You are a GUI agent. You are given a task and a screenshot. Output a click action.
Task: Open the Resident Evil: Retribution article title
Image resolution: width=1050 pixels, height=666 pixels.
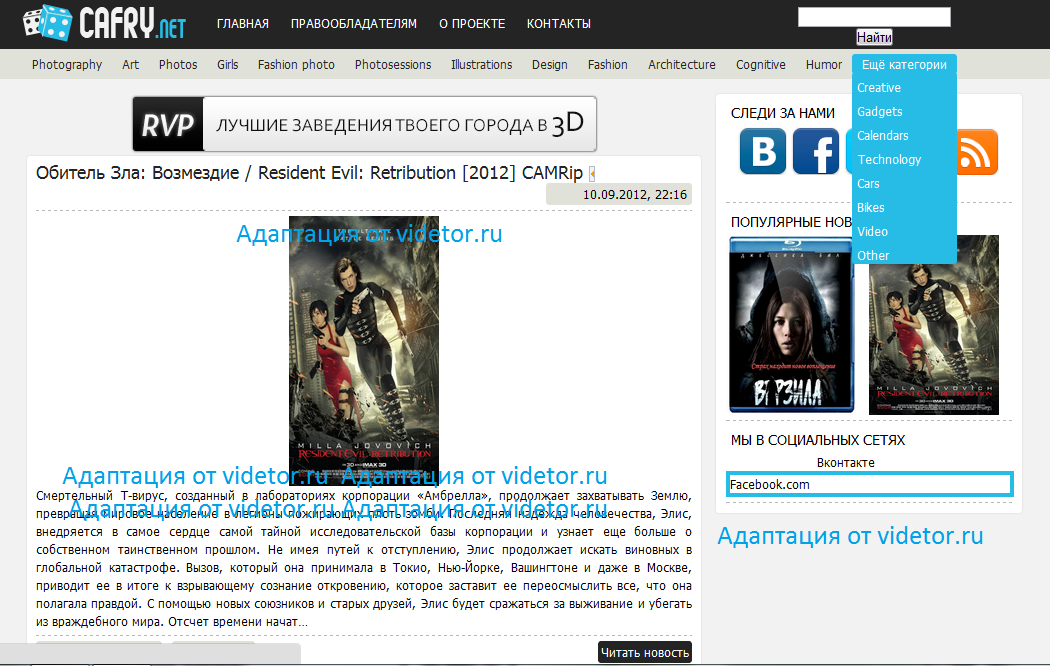tap(309, 173)
